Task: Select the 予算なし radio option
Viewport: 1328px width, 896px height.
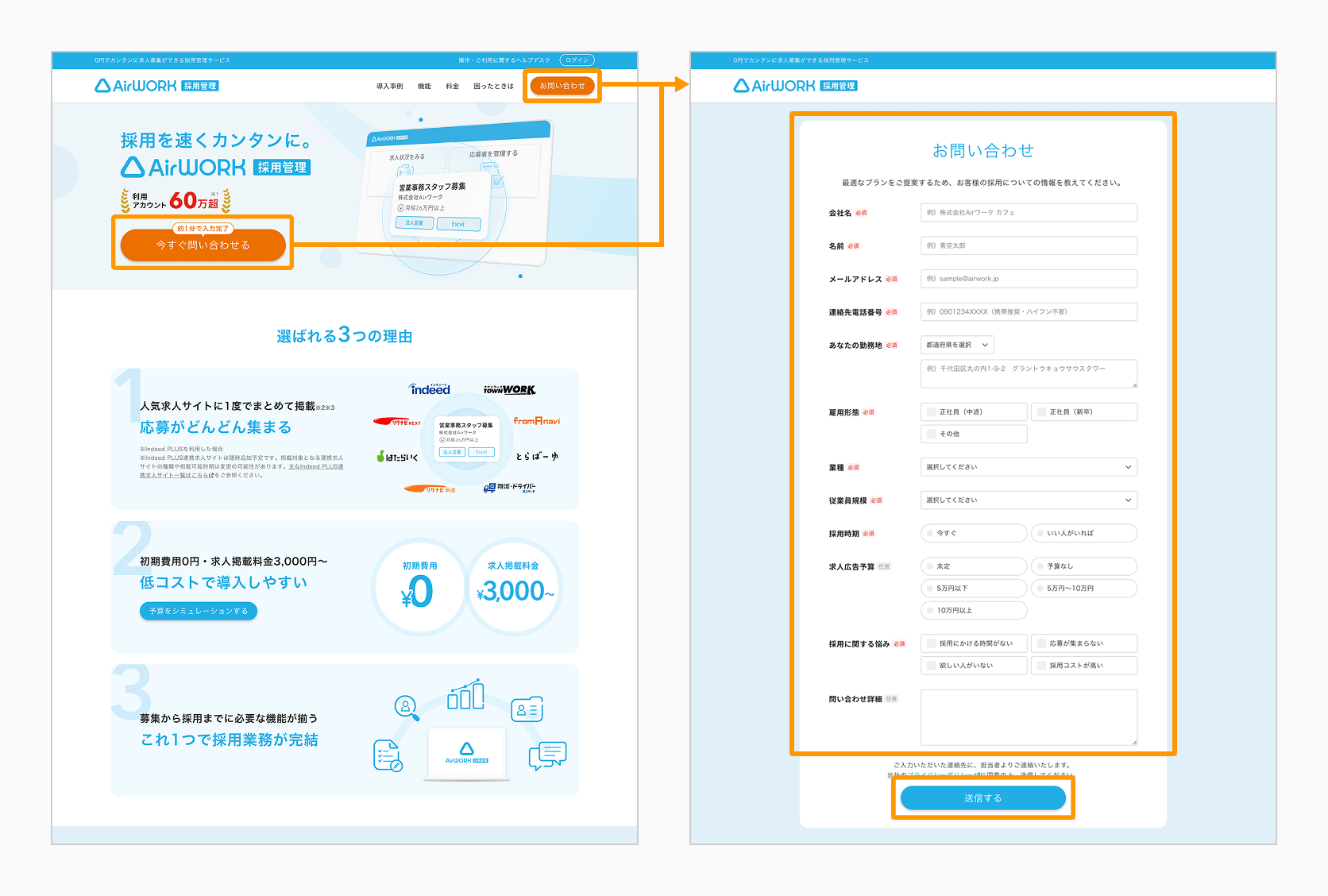Action: coord(1083,566)
